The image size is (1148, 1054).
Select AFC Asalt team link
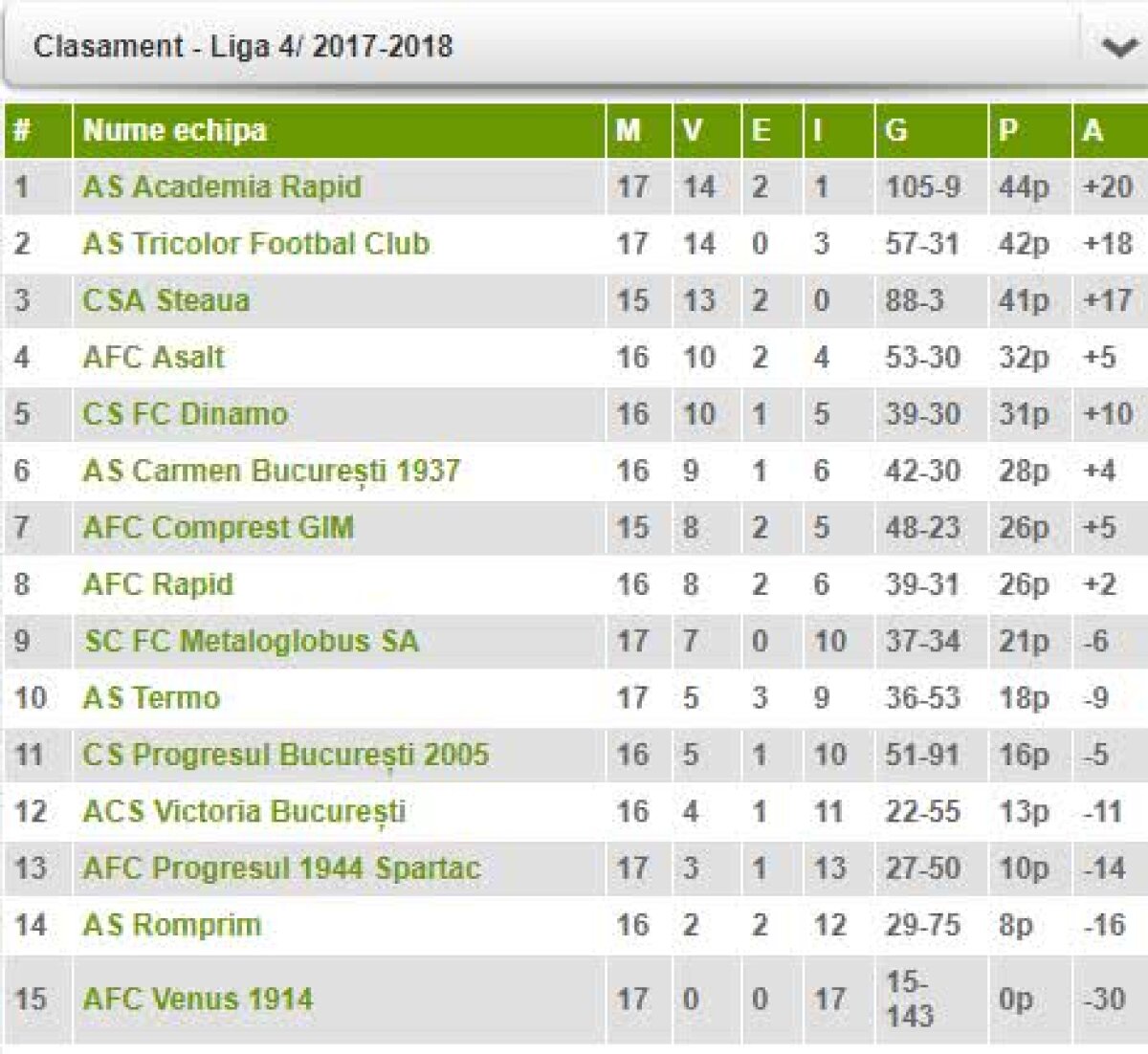pyautogui.click(x=153, y=358)
